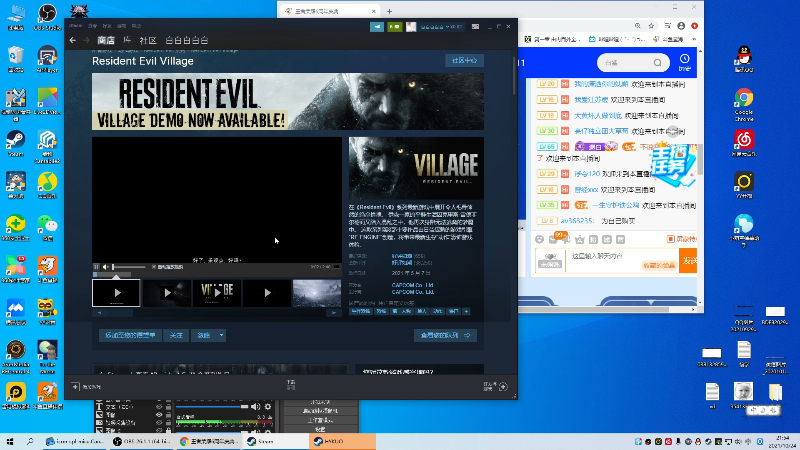This screenshot has width=800, height=450.
Task: Toggle eye icon of second visible OBS source
Action: click(x=159, y=415)
